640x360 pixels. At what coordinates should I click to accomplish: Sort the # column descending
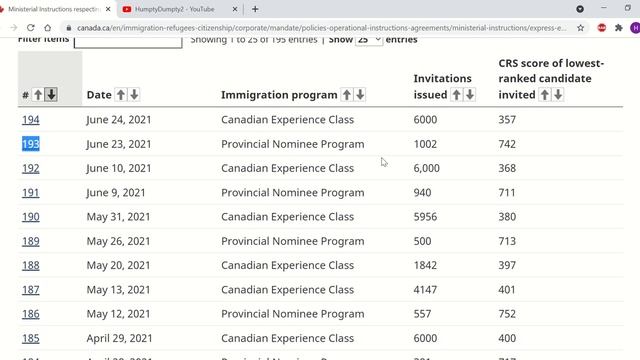pos(51,95)
